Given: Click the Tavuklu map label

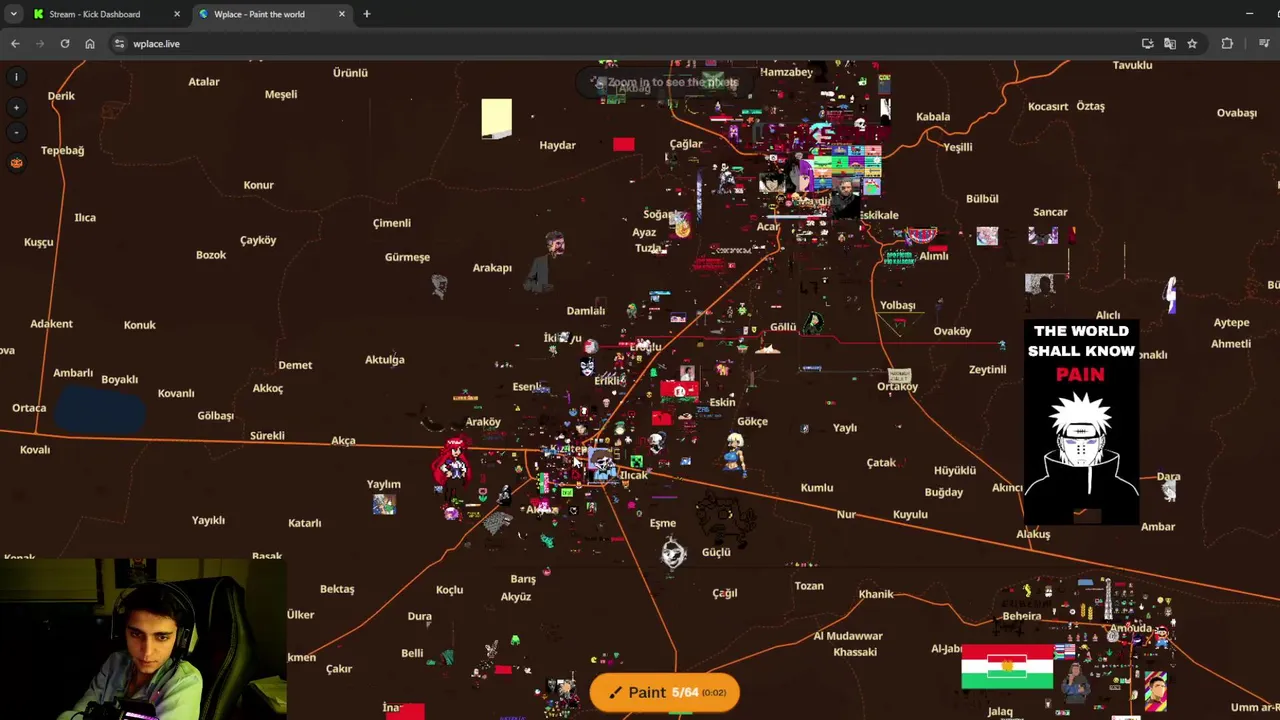Looking at the screenshot, I should 1133,66.
